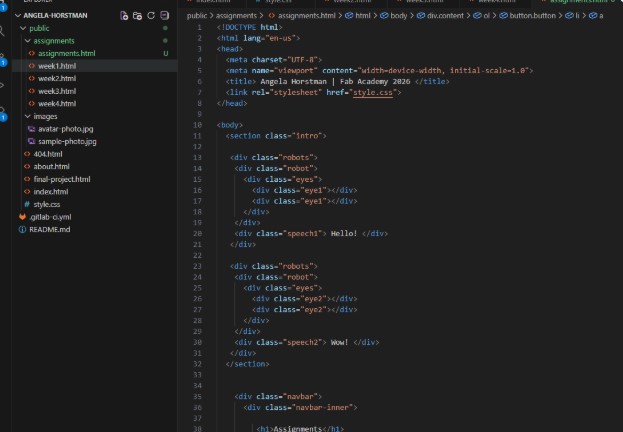Image resolution: width=623 pixels, height=432 pixels.
Task: Open about.html in the file tree
Action: coord(52,167)
